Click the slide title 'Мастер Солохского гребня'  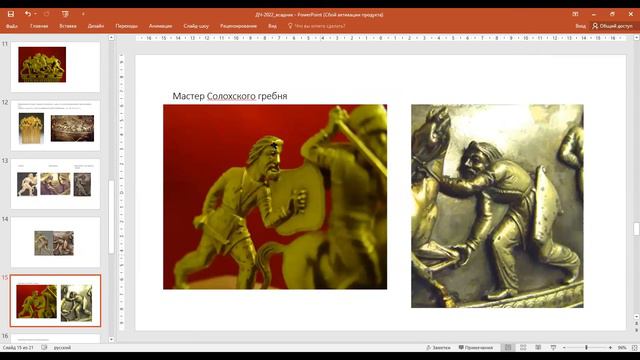tap(230, 96)
